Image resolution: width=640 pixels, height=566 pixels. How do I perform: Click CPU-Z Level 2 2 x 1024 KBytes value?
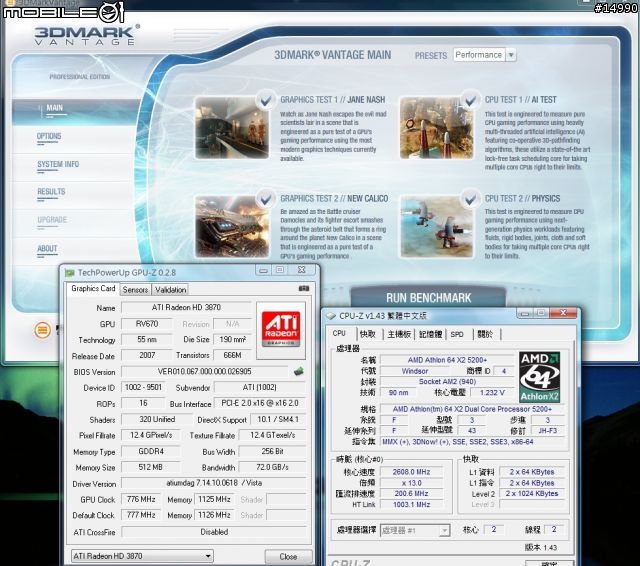[x=532, y=494]
